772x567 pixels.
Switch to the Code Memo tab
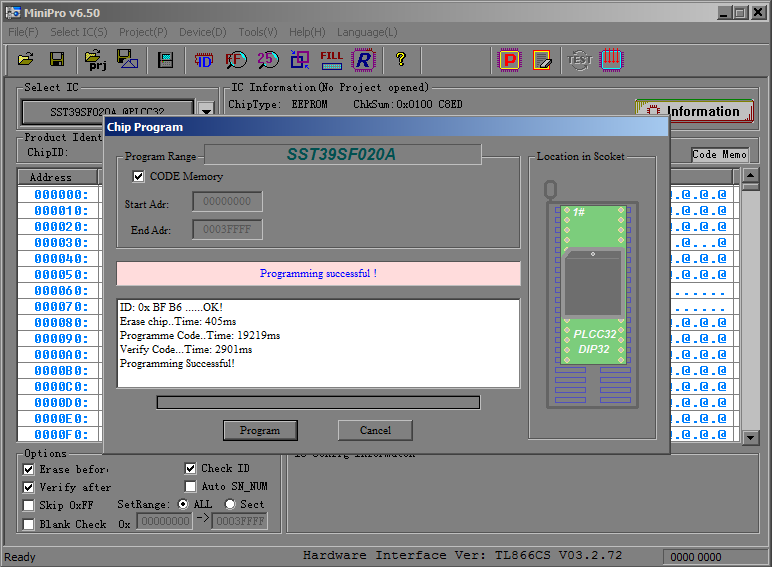pyautogui.click(x=719, y=155)
